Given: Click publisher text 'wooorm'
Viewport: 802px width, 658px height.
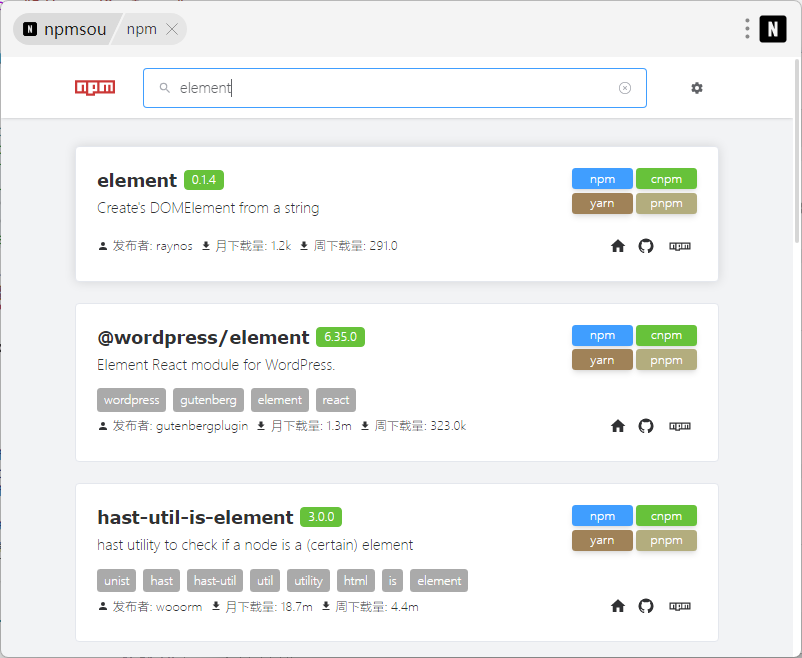Looking at the screenshot, I should click(179, 607).
